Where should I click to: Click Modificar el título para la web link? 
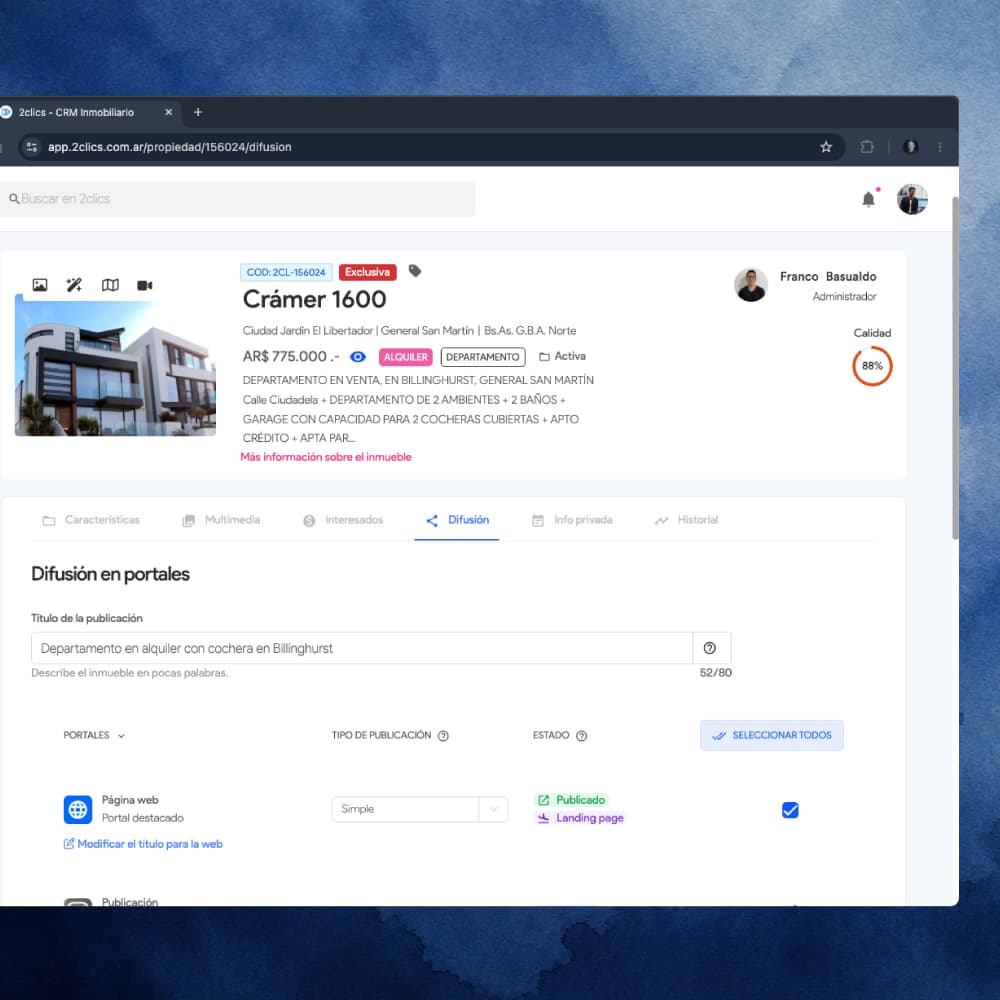pyautogui.click(x=143, y=844)
